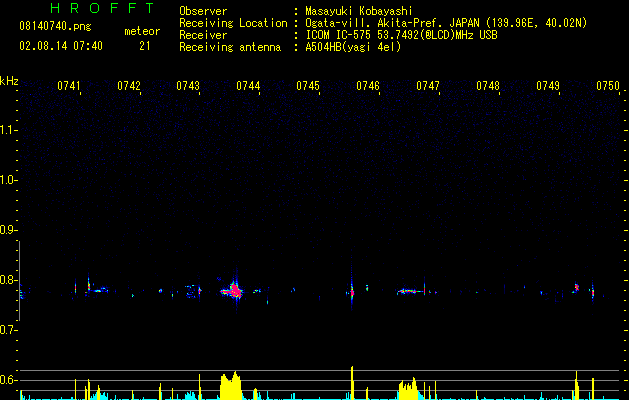Screen dimensions: 629x400
Task: Click the ICOM IC-575 receiver text
Action: click(401, 35)
